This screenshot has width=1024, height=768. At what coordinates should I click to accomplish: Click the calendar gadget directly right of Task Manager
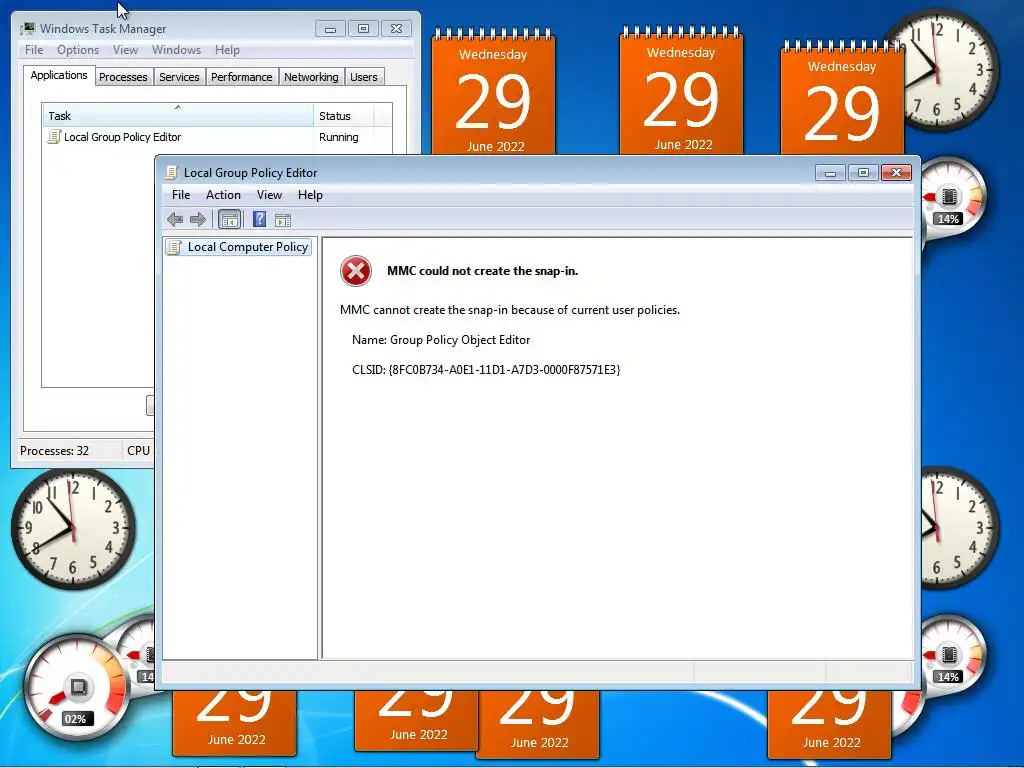click(494, 91)
